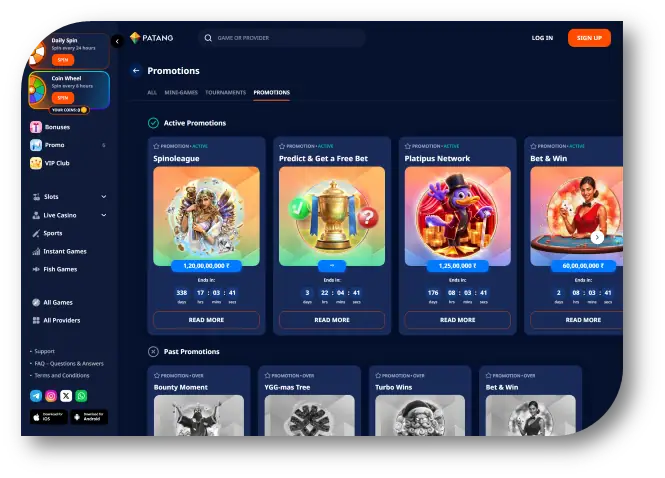Open Fish Games from the sidebar
Image resolution: width=665 pixels, height=478 pixels.
tap(60, 269)
